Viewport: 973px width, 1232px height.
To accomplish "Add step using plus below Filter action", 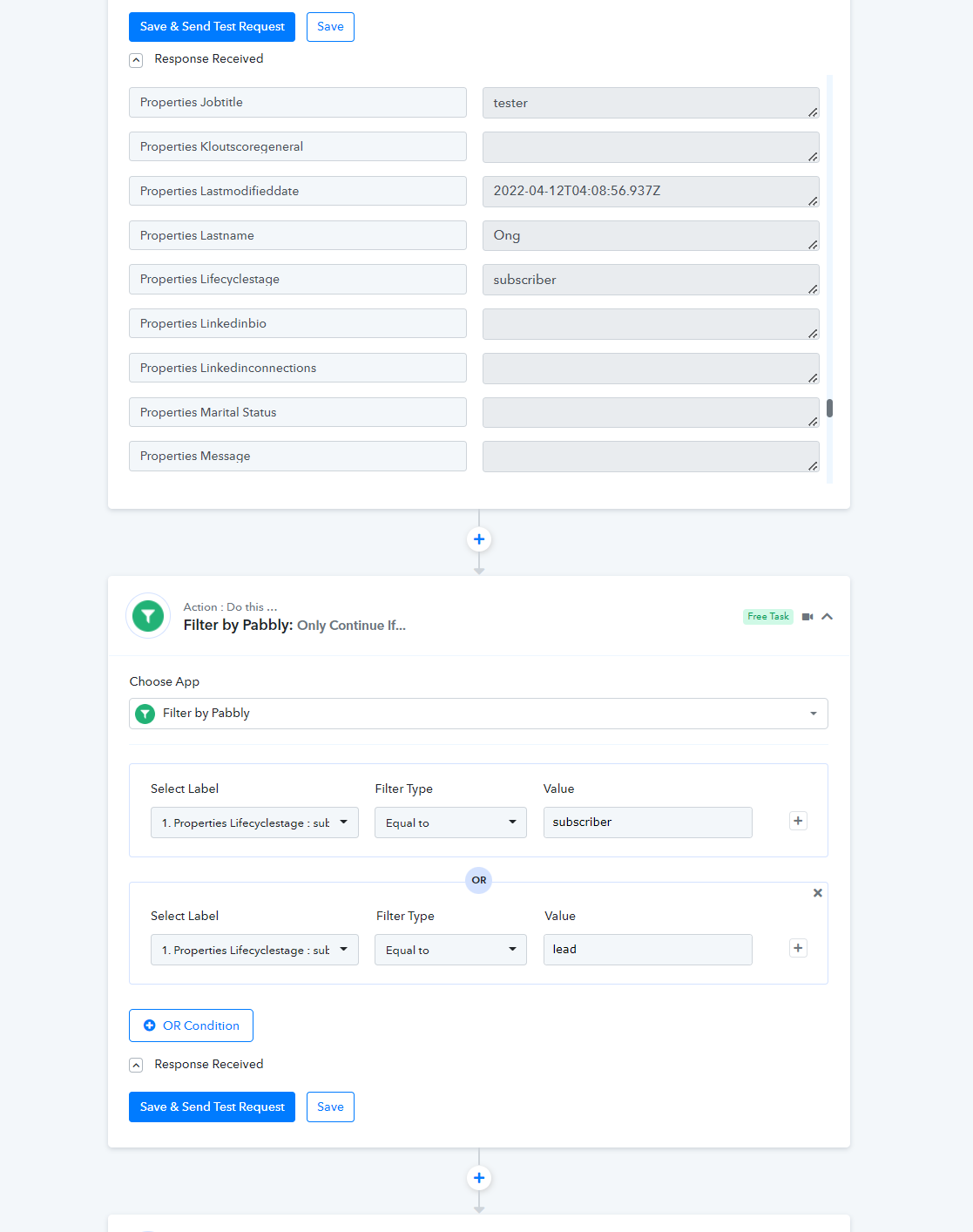I will click(479, 1178).
